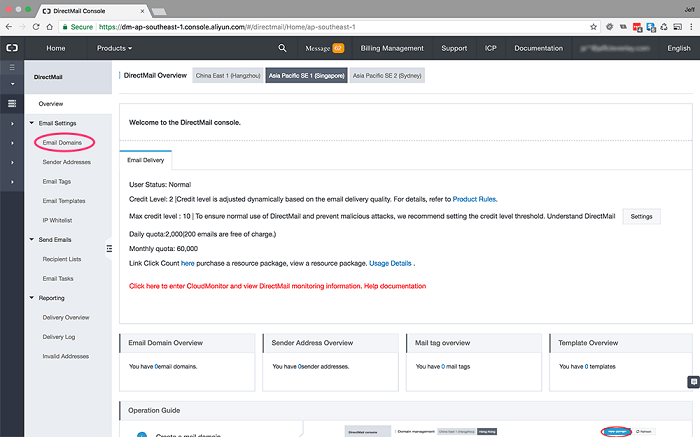Open Billing Management menu
Viewport: 700px width, 437px height.
pos(392,48)
